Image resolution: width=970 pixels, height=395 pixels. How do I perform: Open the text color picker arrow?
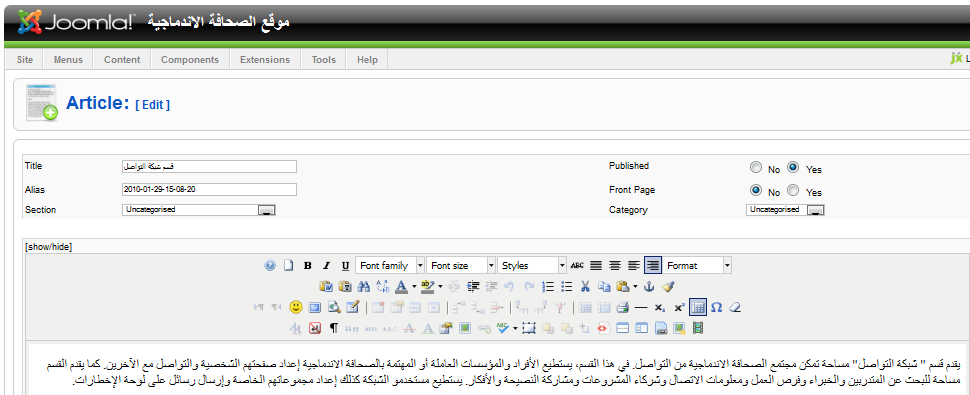pos(414,286)
